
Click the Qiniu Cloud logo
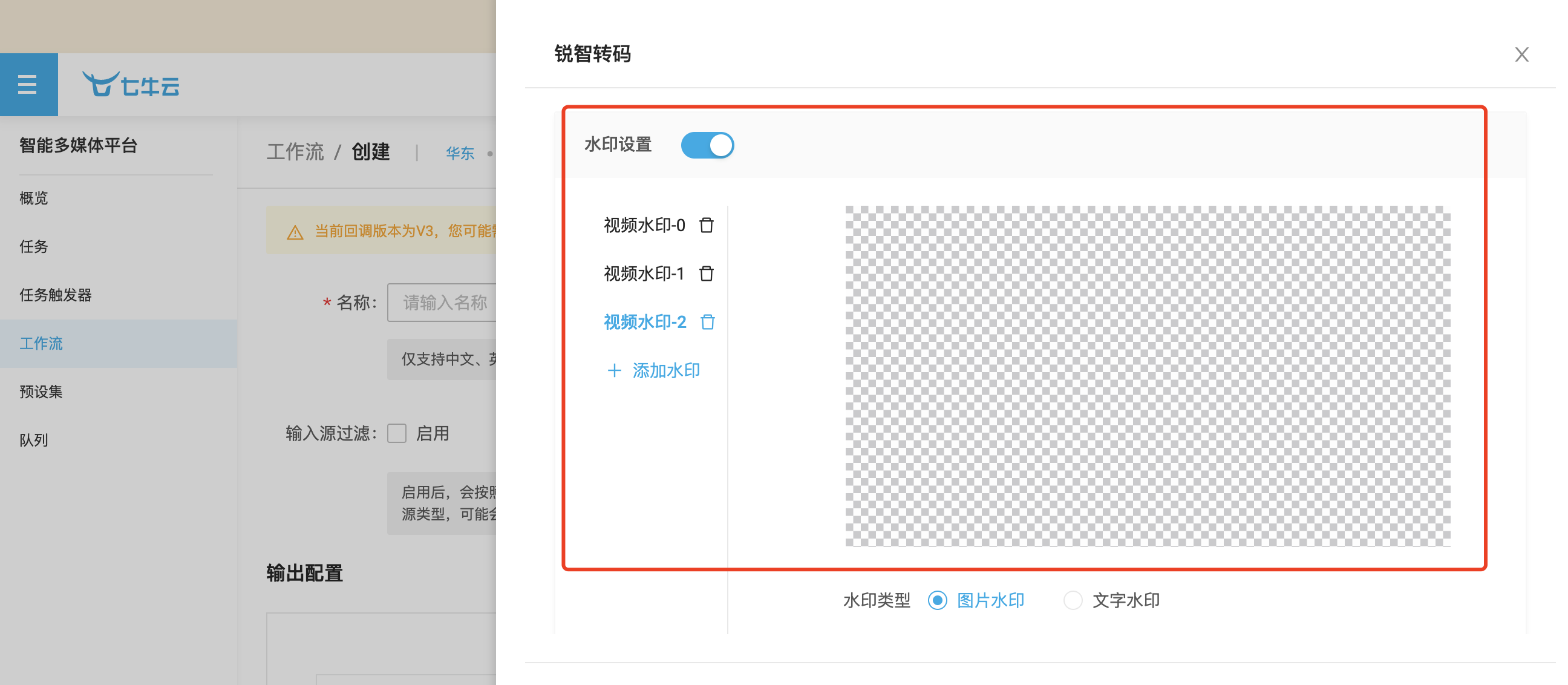pos(131,85)
